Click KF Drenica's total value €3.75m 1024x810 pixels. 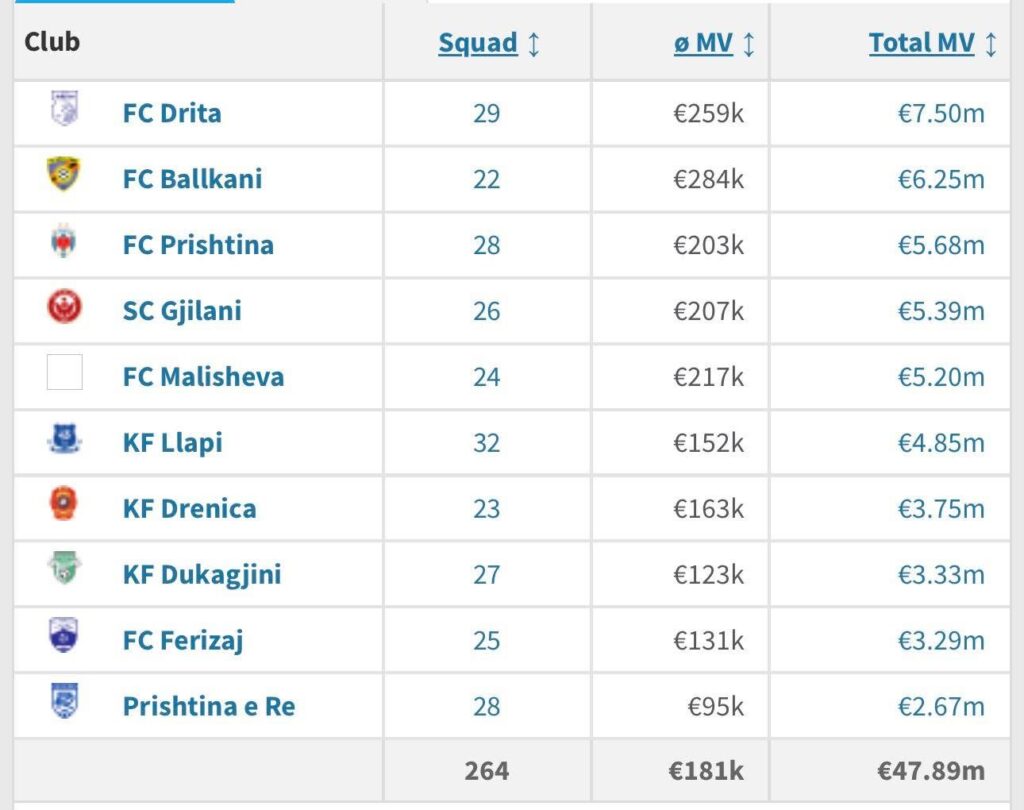pyautogui.click(x=941, y=509)
